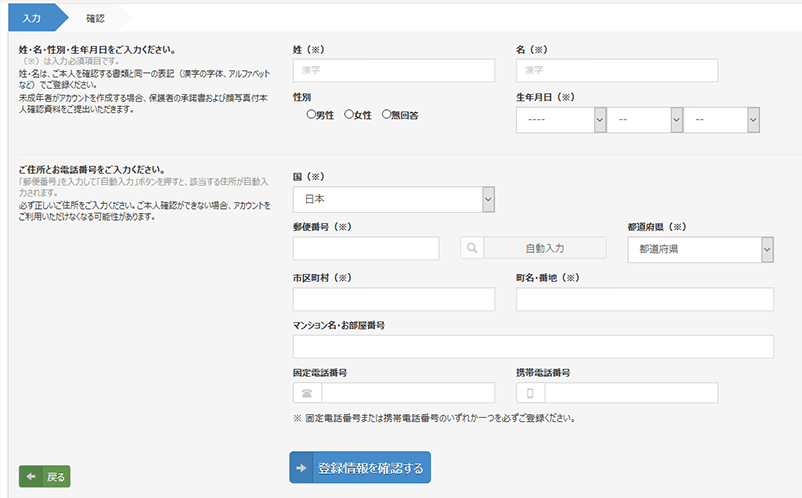Click the 名 given name field

tap(617, 70)
